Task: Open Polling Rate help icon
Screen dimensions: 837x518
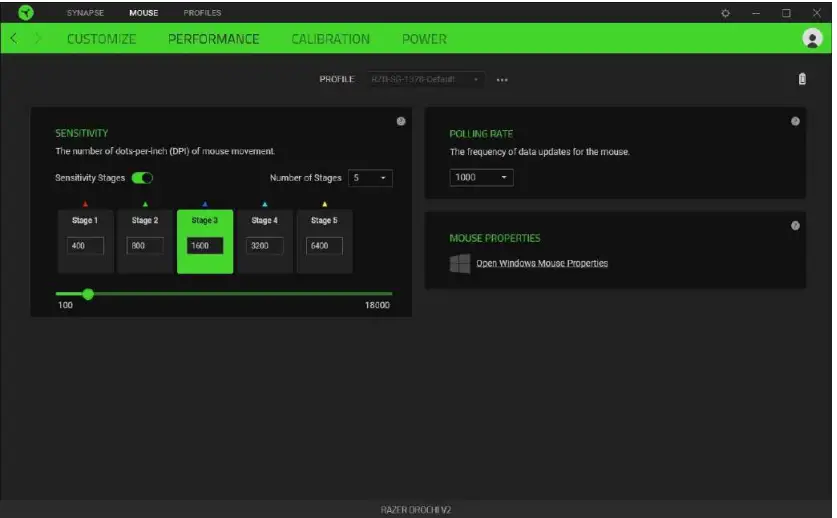Action: click(x=795, y=121)
